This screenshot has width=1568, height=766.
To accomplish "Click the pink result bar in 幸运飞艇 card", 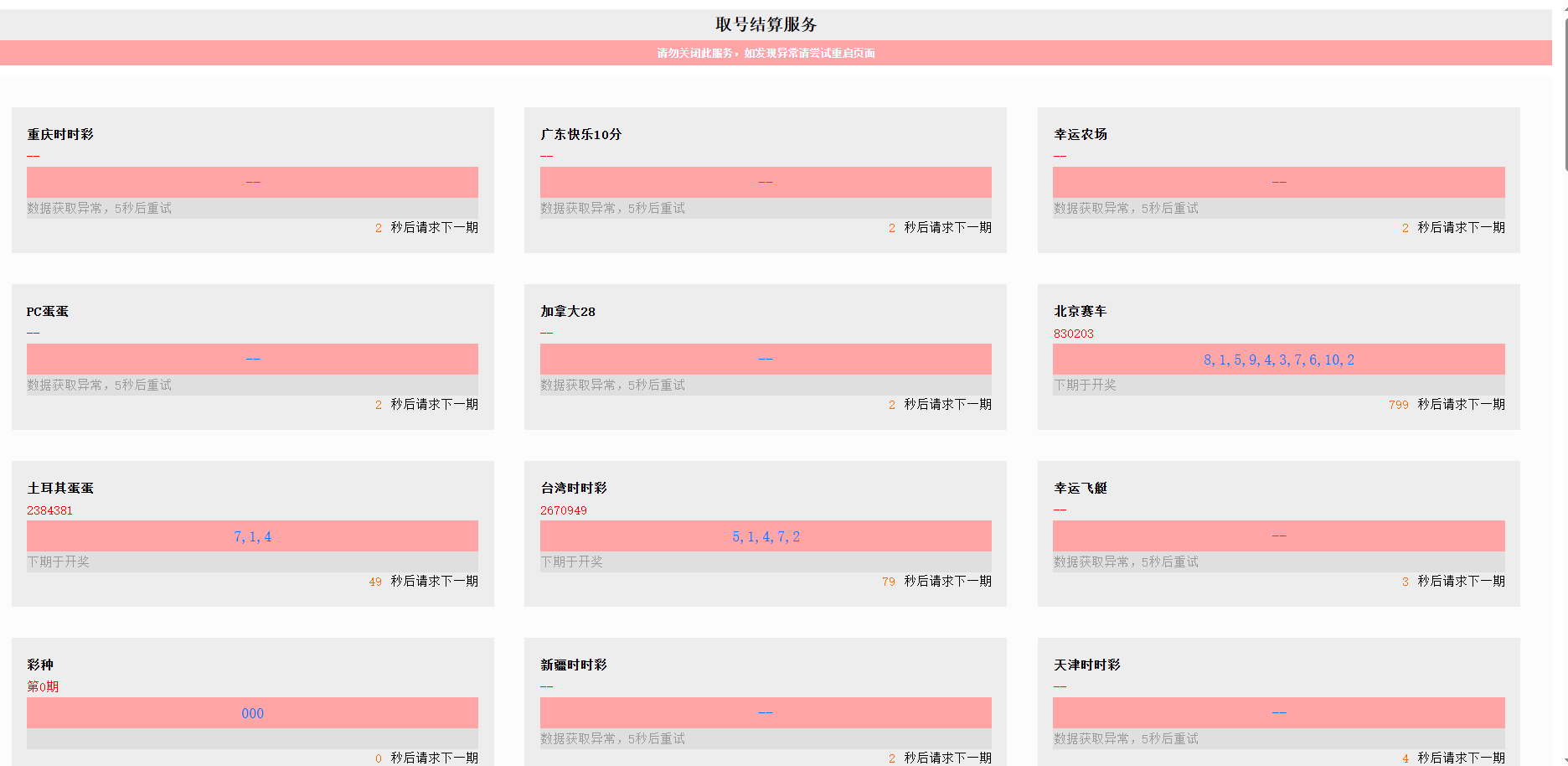I will (1279, 536).
